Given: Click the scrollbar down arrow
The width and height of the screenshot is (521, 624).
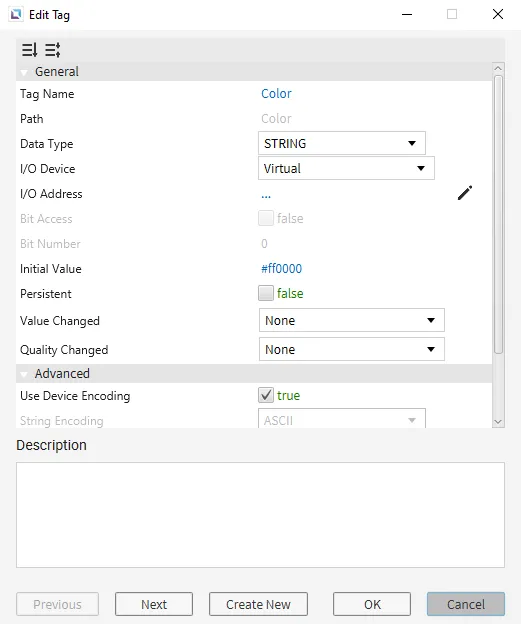Looking at the screenshot, I should coord(498,421).
